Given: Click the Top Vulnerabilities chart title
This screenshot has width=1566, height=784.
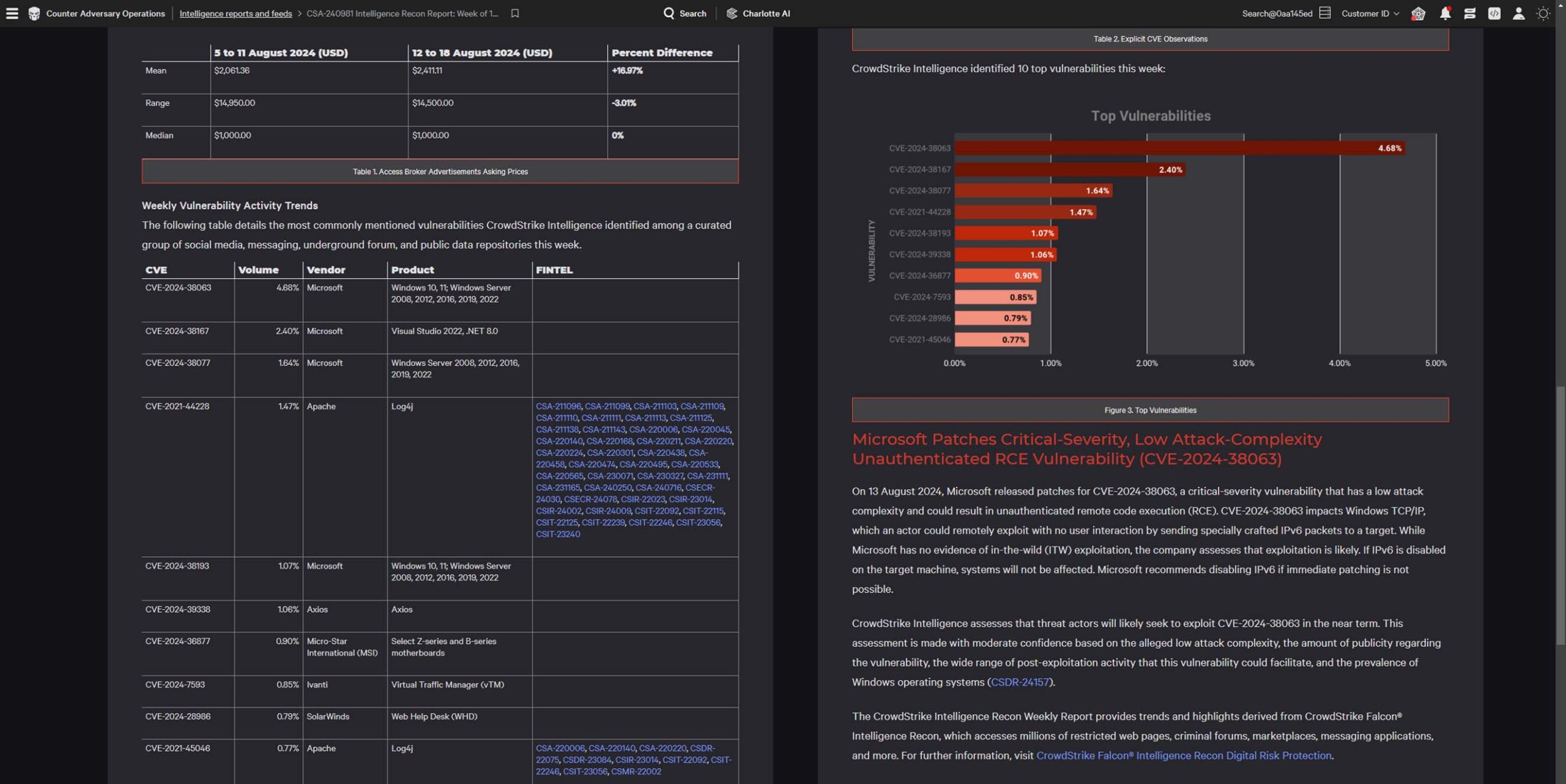Looking at the screenshot, I should 1151,116.
